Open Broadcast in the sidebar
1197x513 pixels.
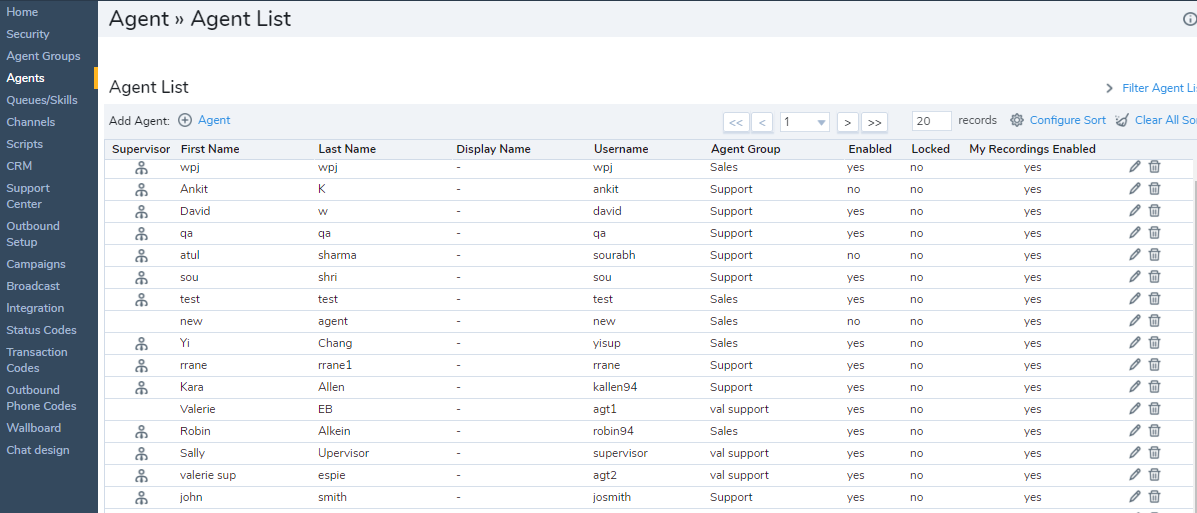[33, 286]
